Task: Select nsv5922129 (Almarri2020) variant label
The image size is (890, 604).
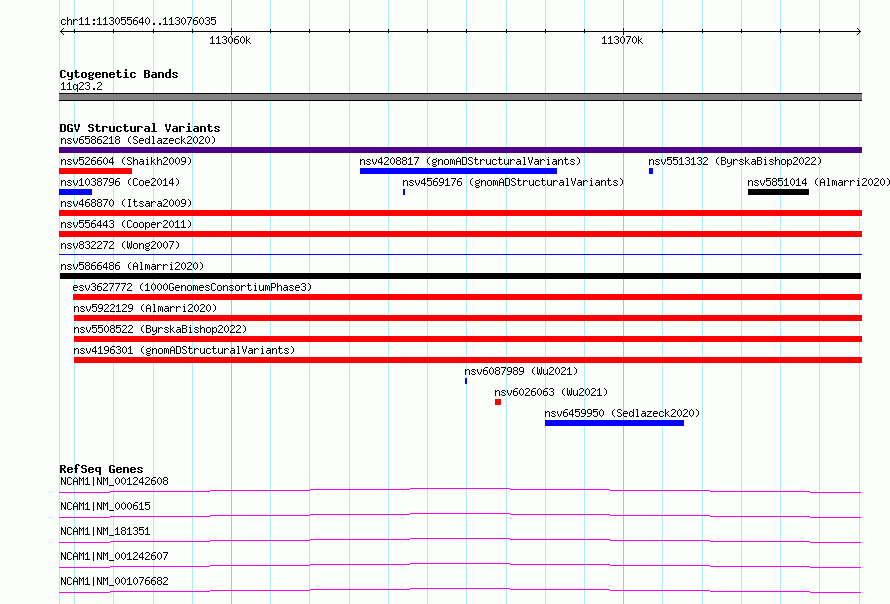Action: pos(145,308)
